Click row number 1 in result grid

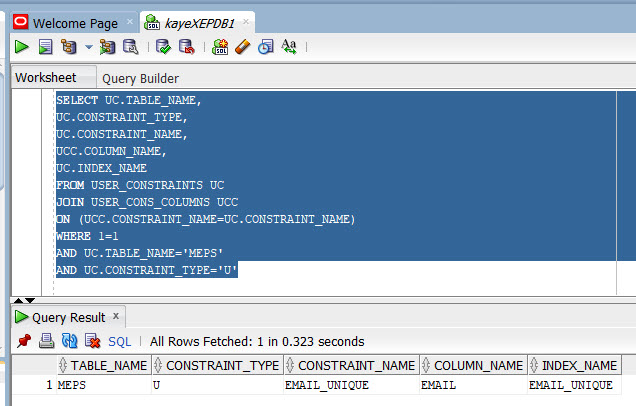pos(49,385)
